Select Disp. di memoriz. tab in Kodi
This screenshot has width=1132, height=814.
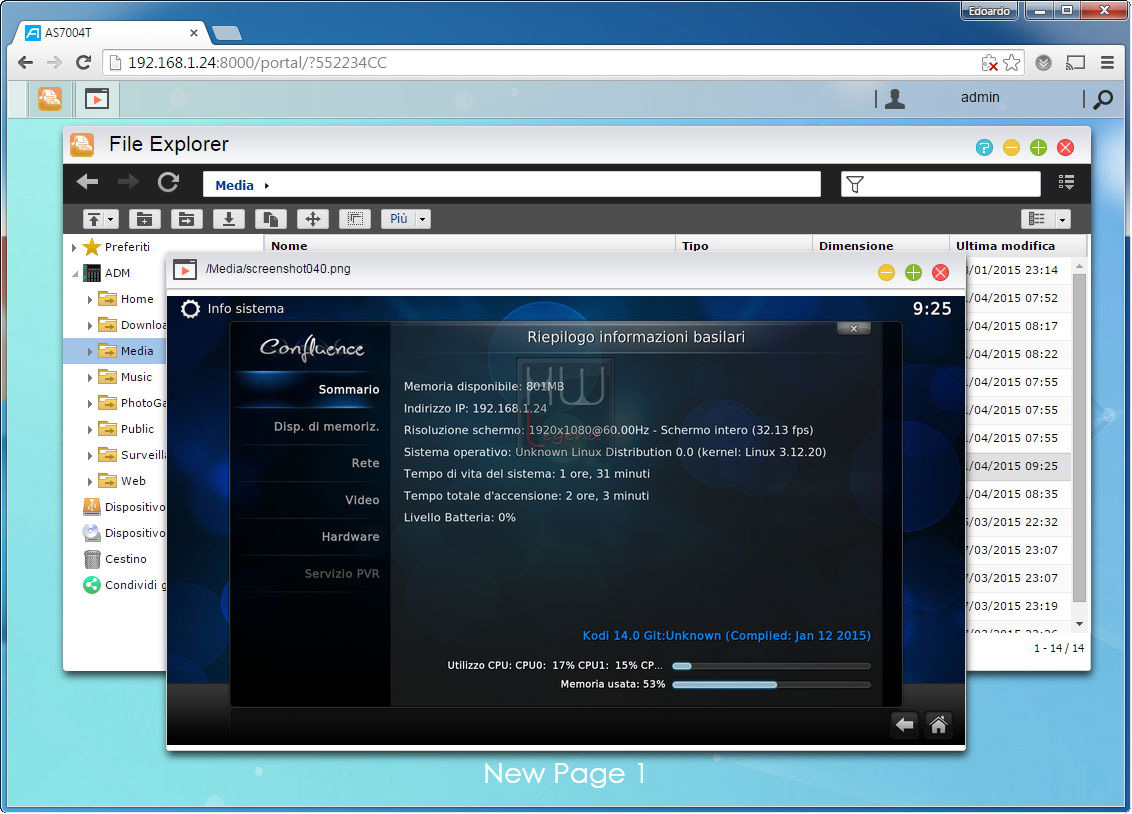[x=326, y=426]
